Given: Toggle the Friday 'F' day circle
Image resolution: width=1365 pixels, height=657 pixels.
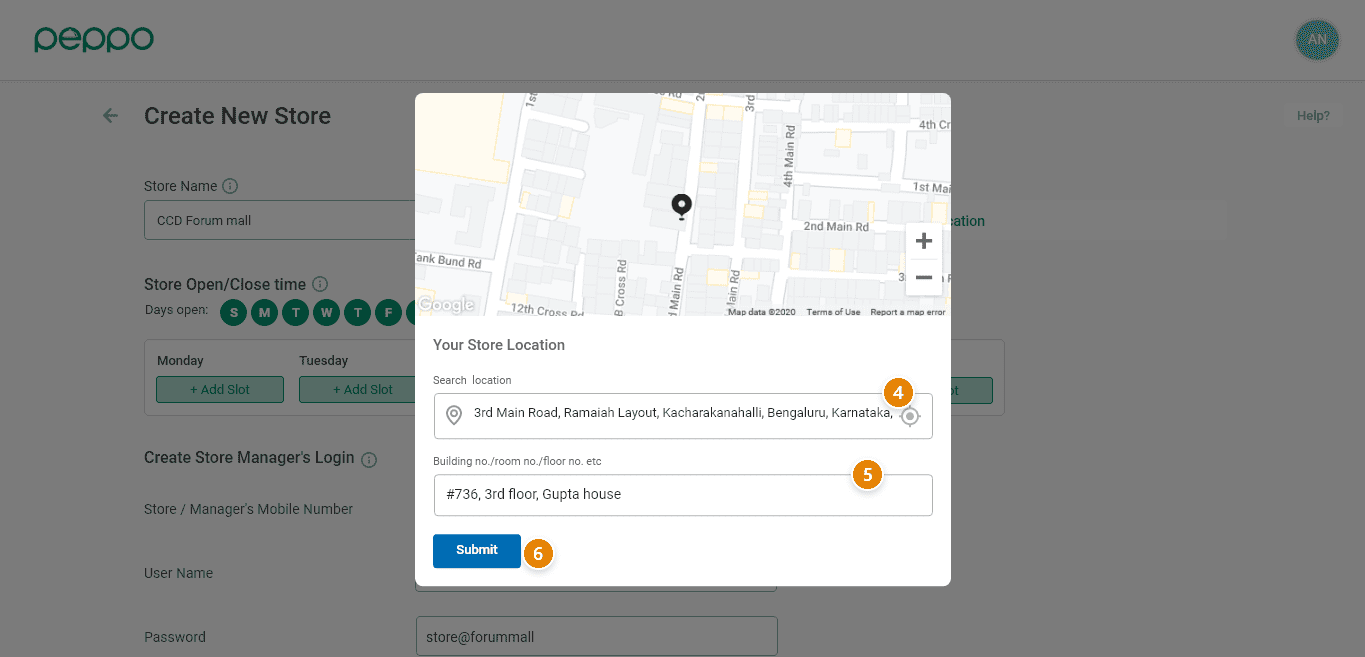Looking at the screenshot, I should 388,313.
